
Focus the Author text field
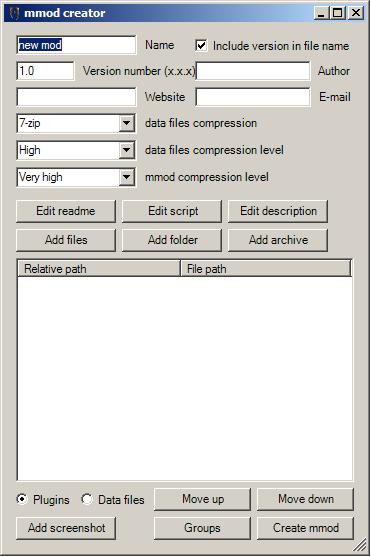(253, 71)
